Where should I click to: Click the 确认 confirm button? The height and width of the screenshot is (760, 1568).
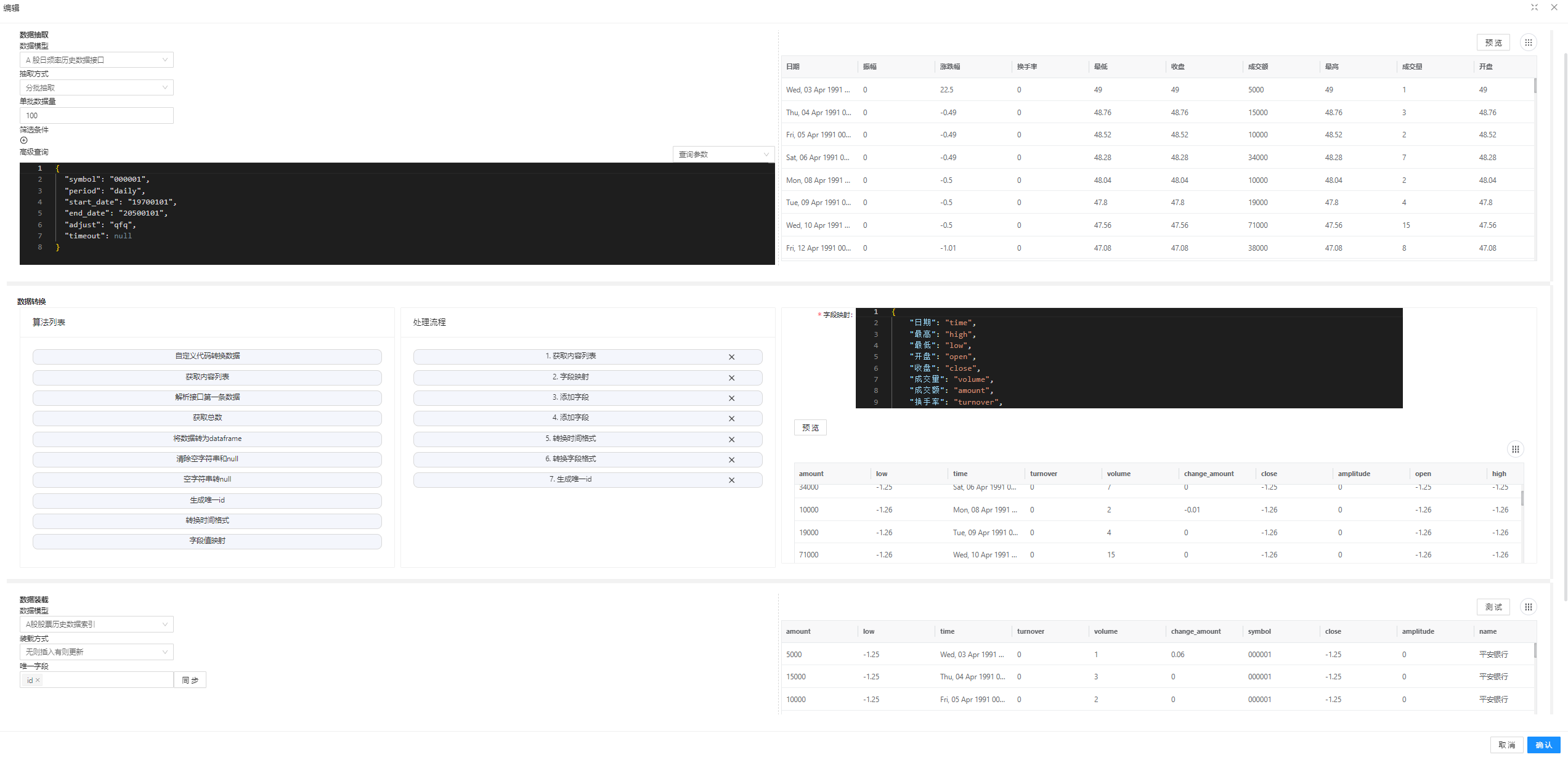(x=1543, y=745)
